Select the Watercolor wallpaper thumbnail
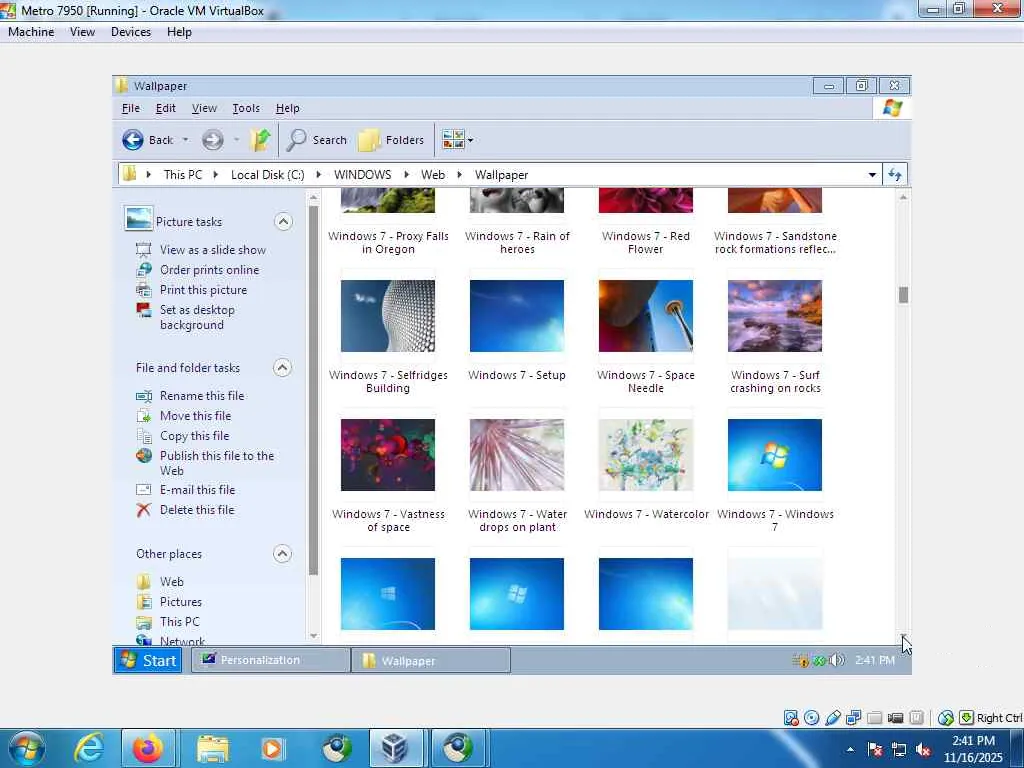1024x768 pixels. tap(646, 455)
